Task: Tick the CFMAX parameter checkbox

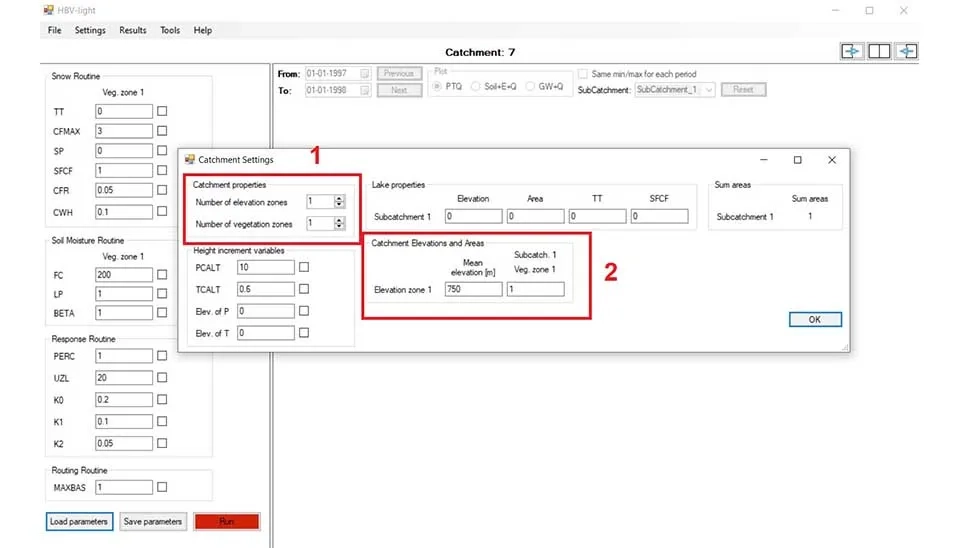Action: [x=162, y=131]
